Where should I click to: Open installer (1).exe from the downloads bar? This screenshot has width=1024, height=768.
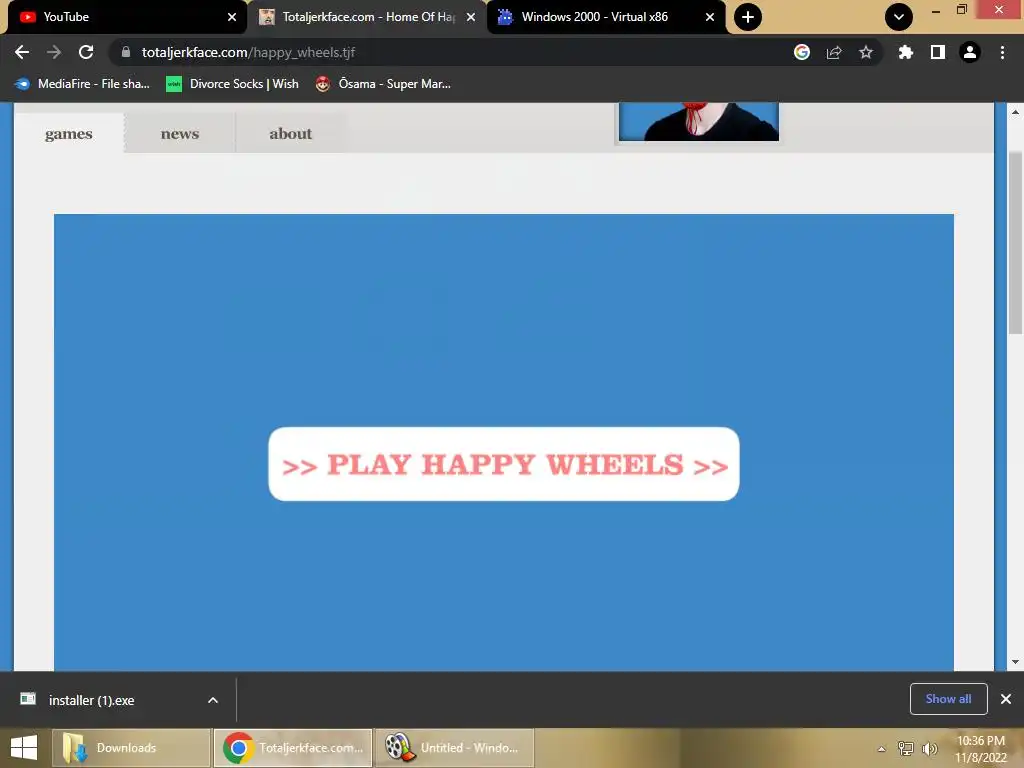pos(91,700)
